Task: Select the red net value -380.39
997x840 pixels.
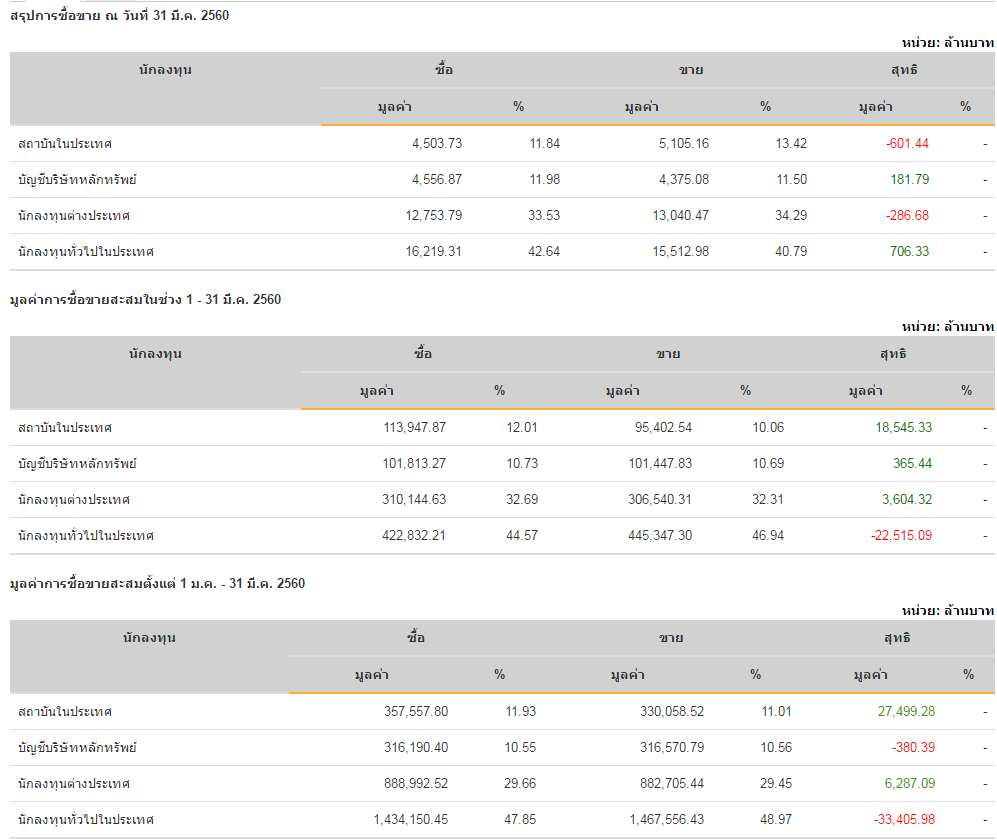Action: 912,747
